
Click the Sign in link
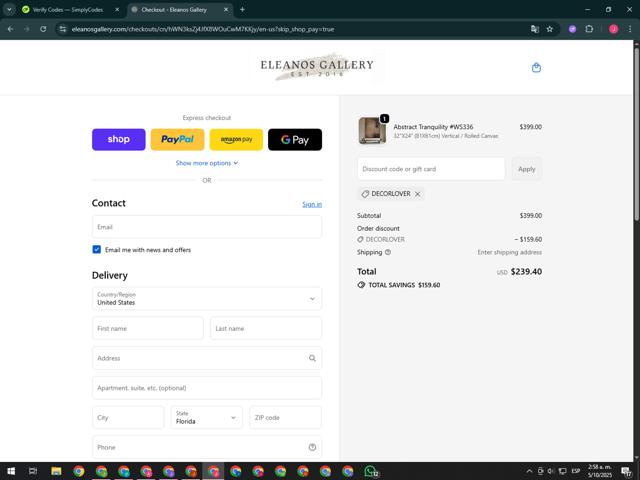312,204
